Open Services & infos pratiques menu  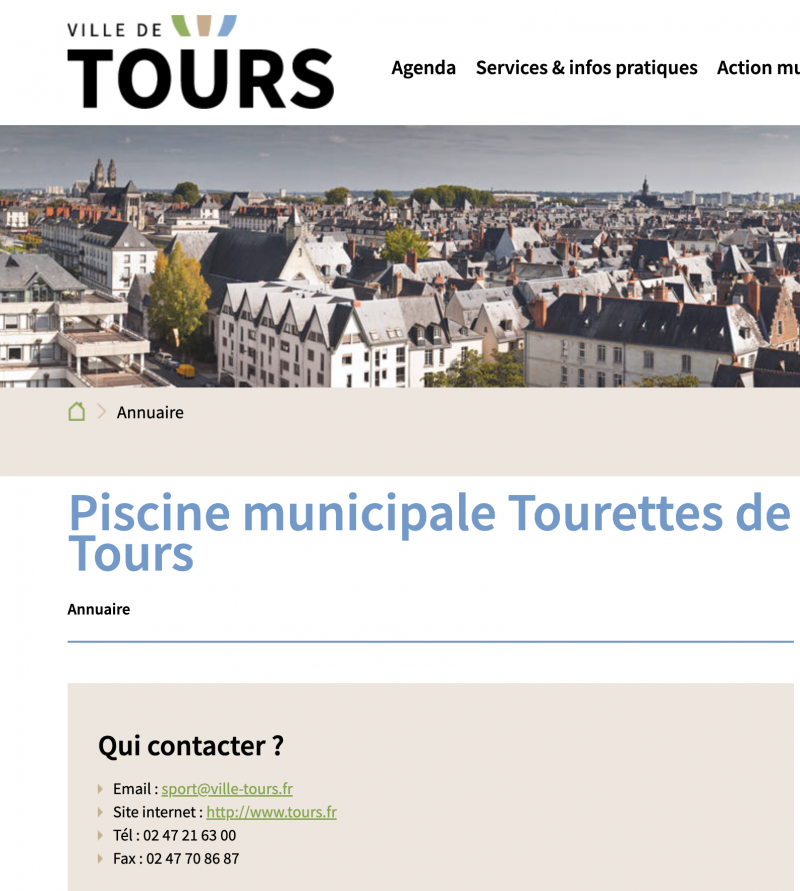pyautogui.click(x=586, y=68)
